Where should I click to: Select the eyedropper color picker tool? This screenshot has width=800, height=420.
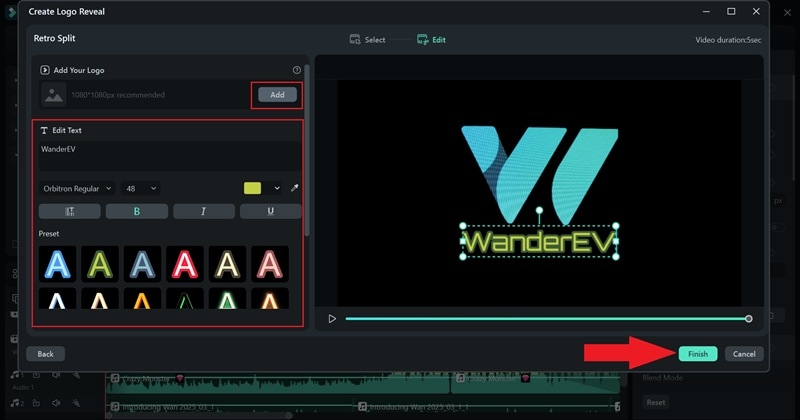(294, 188)
